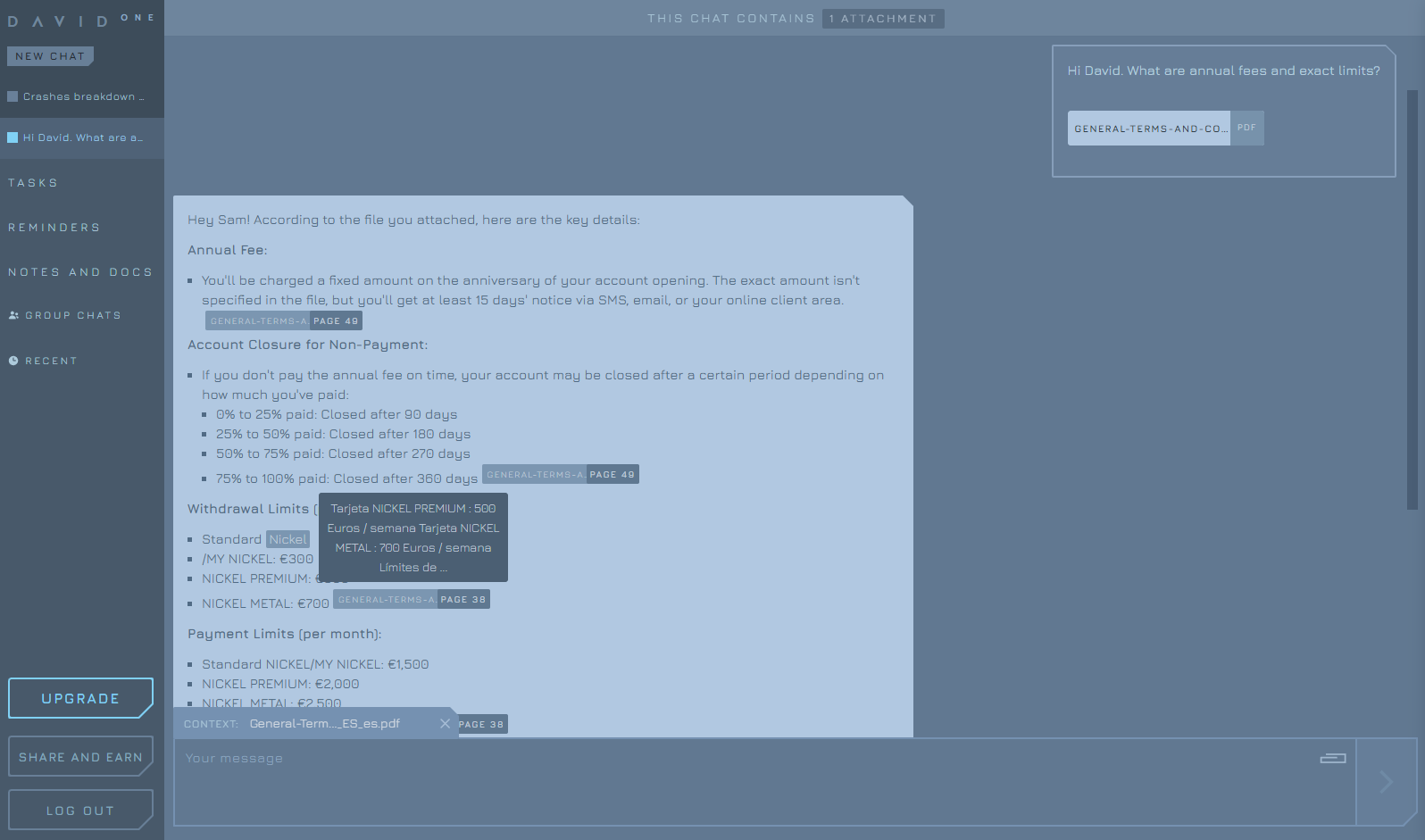Click the highlighted square icon of current chat
This screenshot has height=840, width=1425.
pos(12,137)
